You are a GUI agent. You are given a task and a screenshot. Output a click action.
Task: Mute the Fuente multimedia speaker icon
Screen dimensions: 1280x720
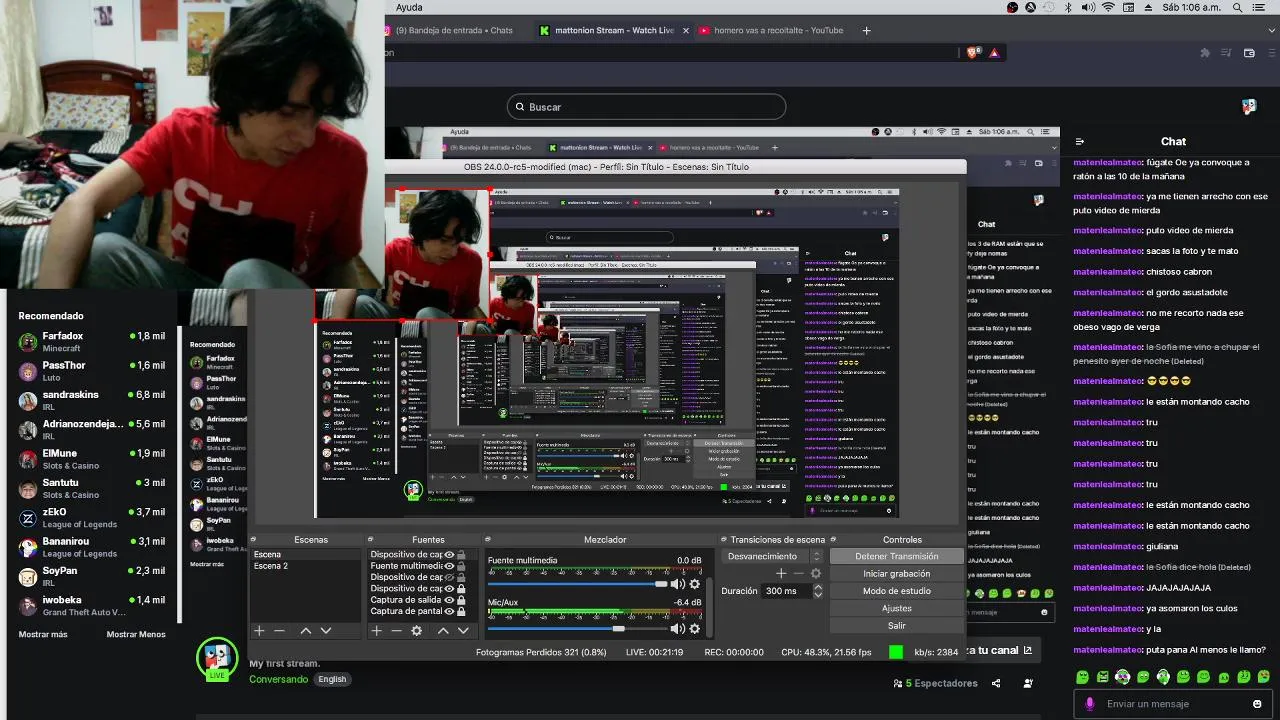click(677, 584)
